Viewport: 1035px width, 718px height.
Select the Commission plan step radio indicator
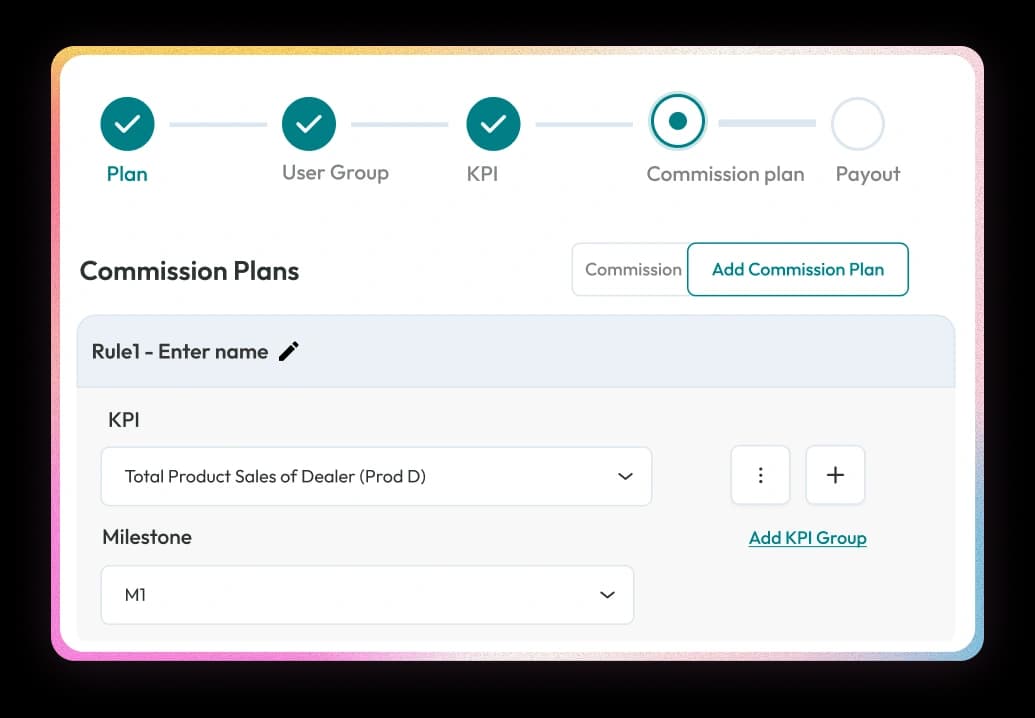tap(677, 122)
